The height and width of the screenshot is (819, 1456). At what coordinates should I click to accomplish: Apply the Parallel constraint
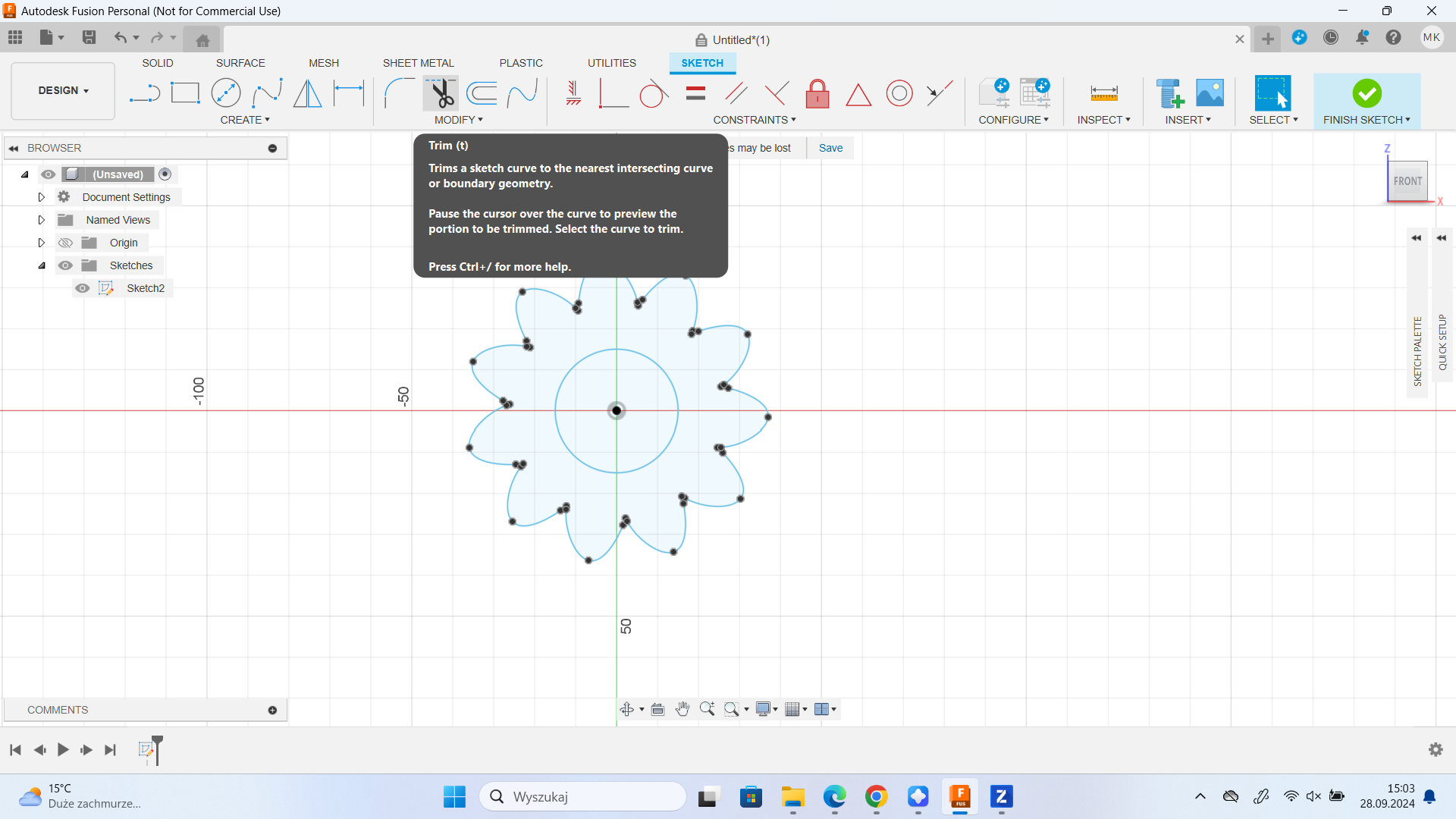click(x=736, y=94)
